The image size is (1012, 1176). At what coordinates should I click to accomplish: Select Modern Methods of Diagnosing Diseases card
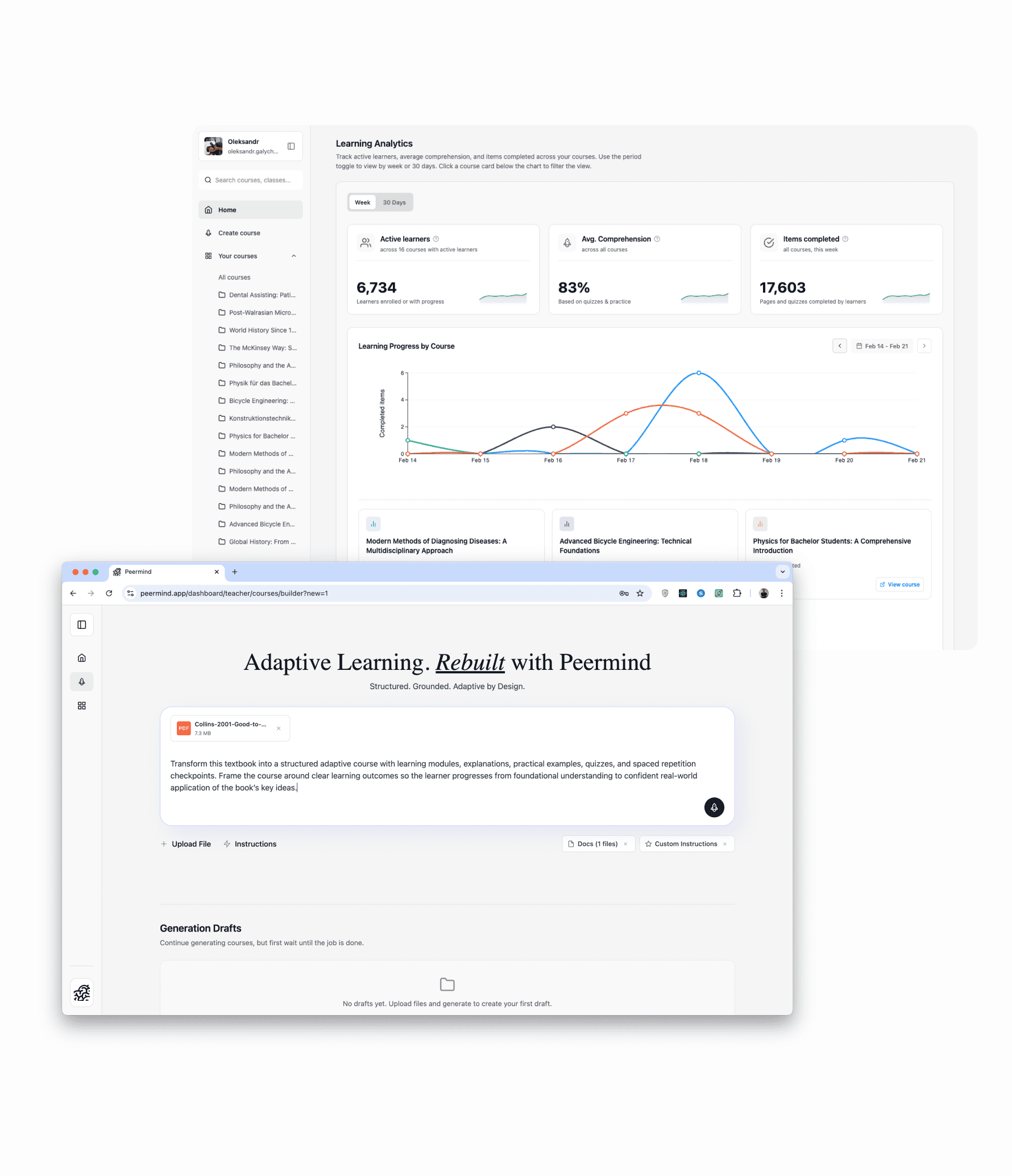451,536
